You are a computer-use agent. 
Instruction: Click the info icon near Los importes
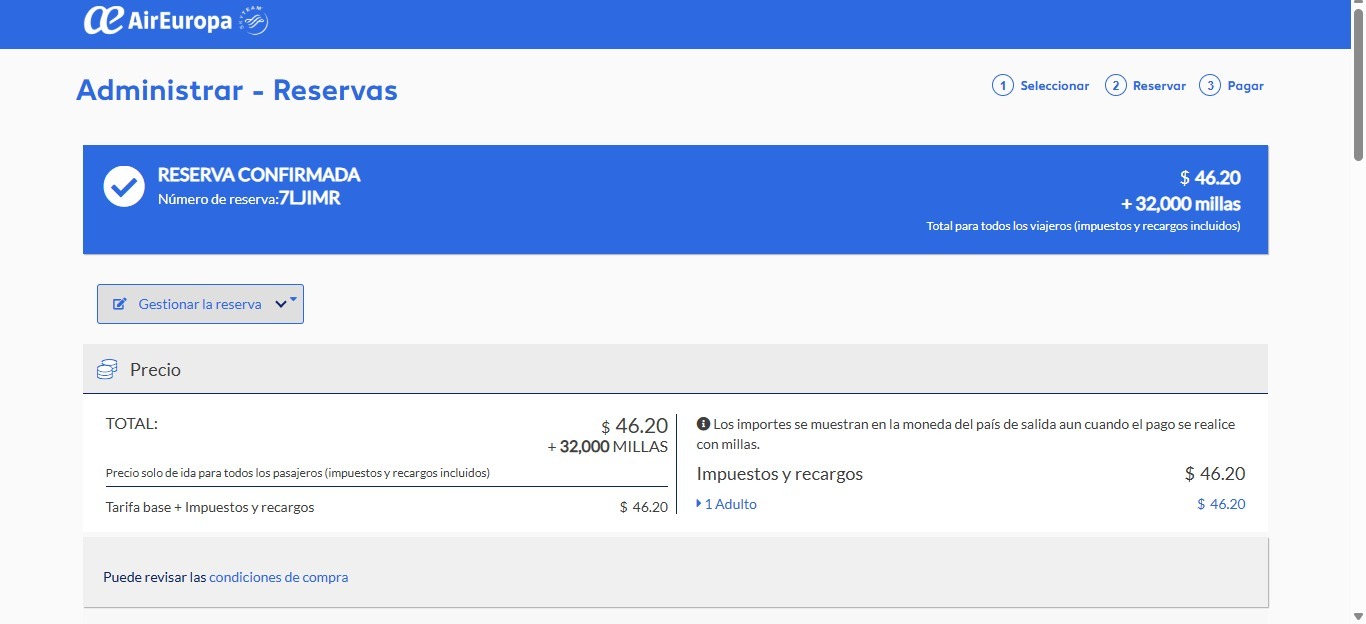pyautogui.click(x=703, y=424)
